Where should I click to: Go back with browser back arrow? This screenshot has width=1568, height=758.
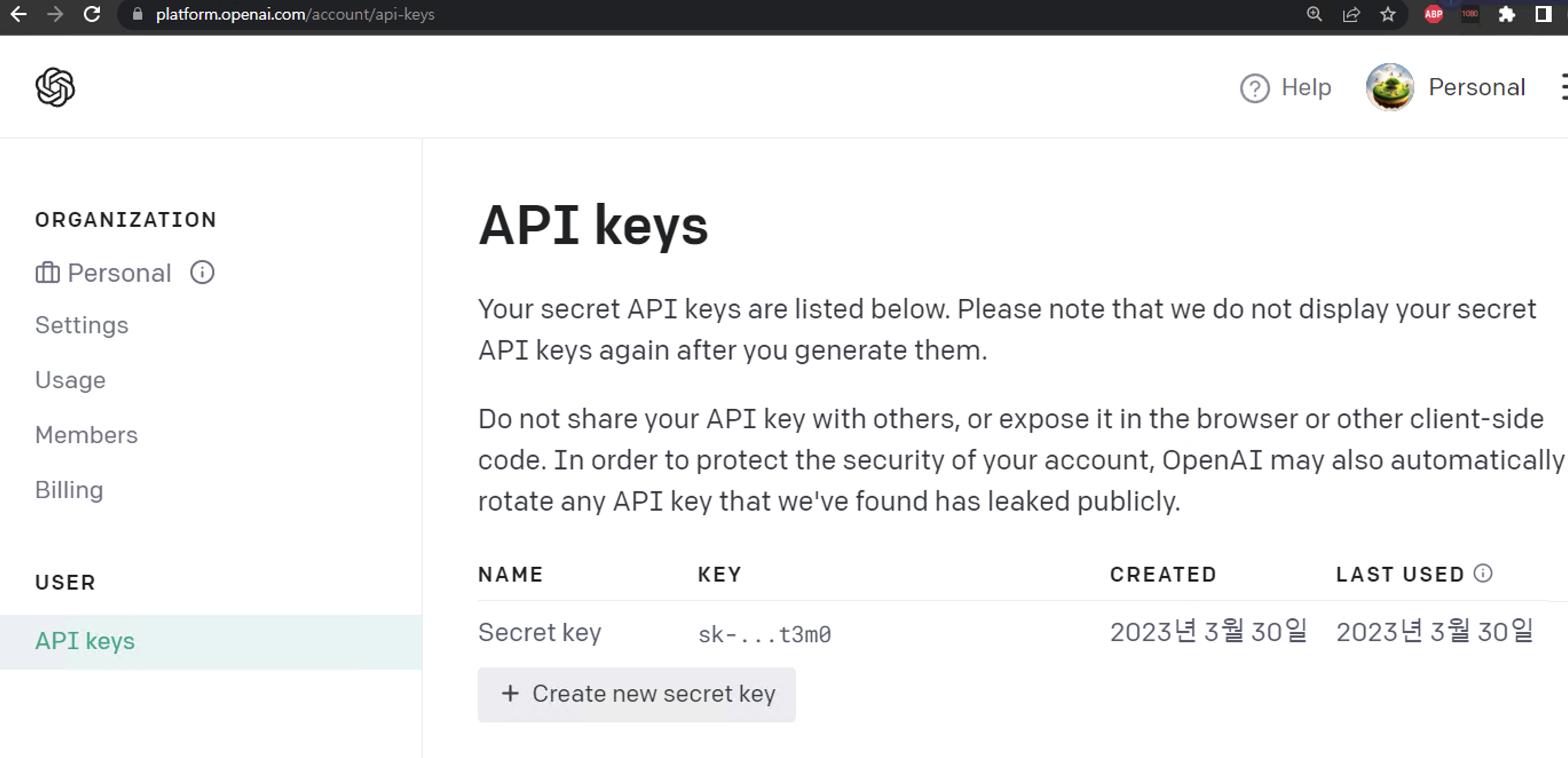coord(19,14)
